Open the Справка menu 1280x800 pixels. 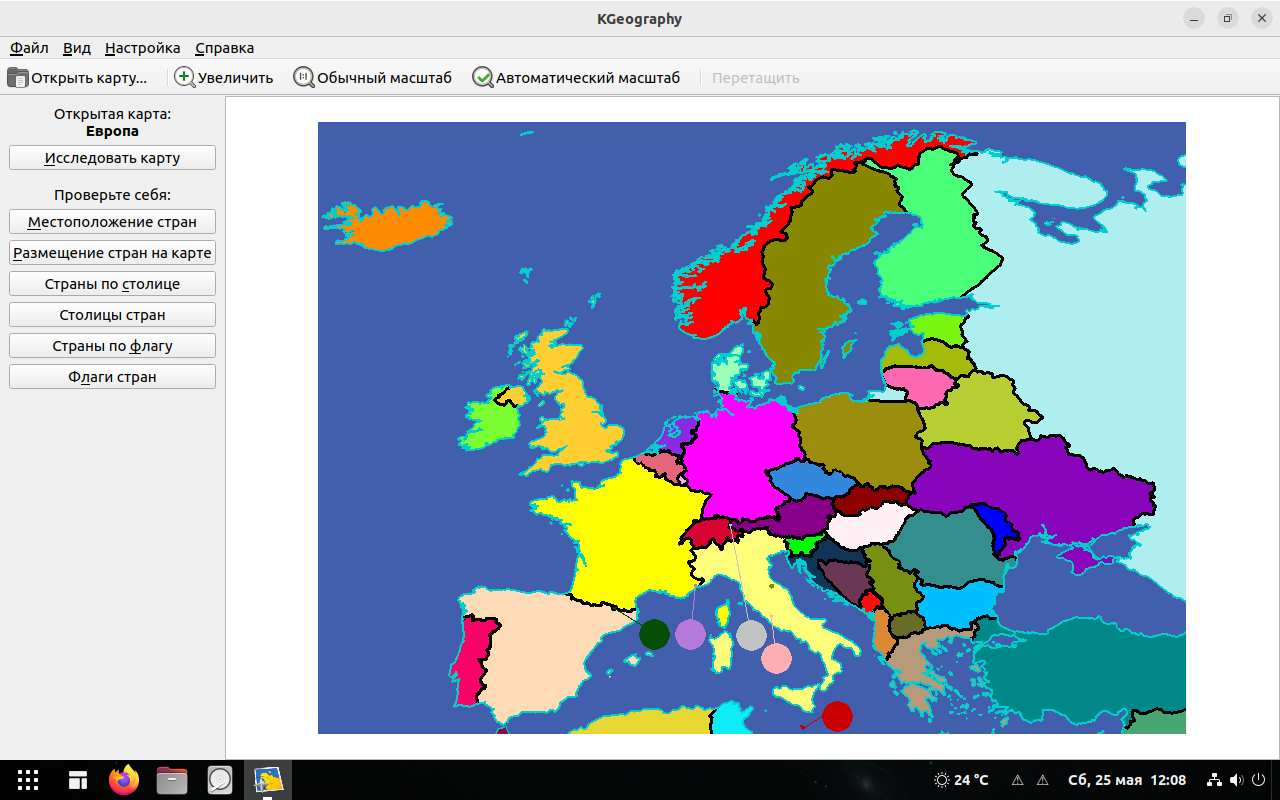click(224, 48)
